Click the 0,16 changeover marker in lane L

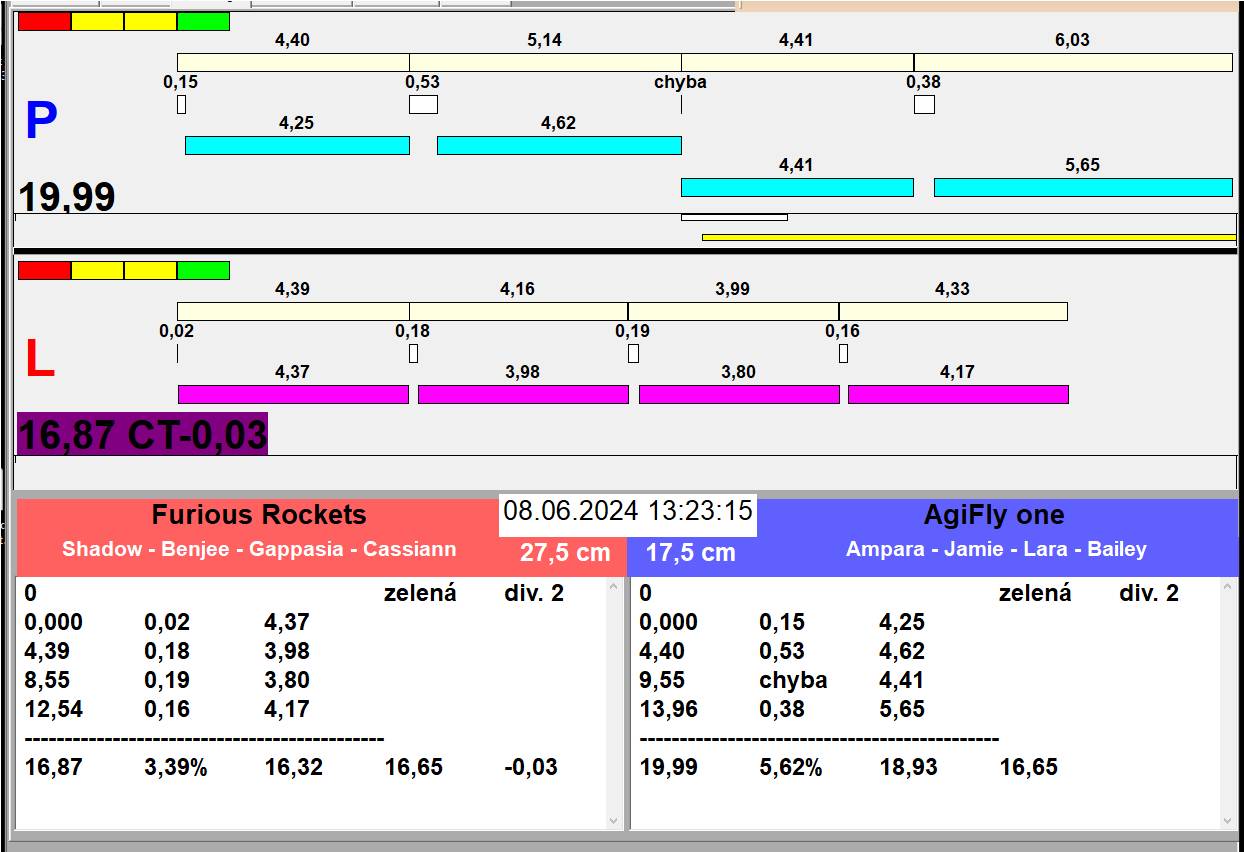click(843, 353)
